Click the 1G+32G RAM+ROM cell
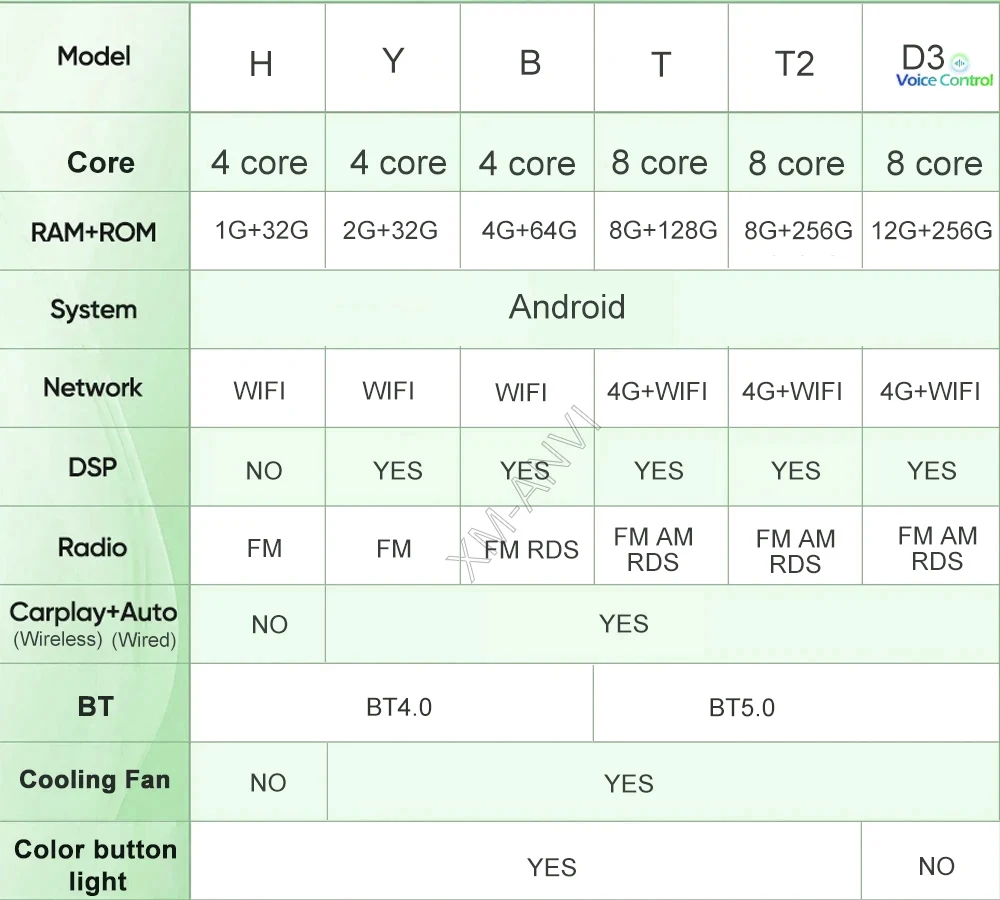Screen dimensions: 1000x900 click(x=261, y=231)
